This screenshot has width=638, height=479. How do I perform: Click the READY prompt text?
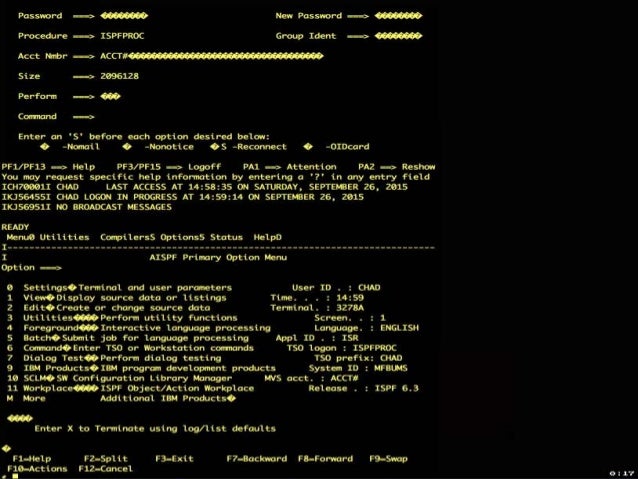point(15,227)
